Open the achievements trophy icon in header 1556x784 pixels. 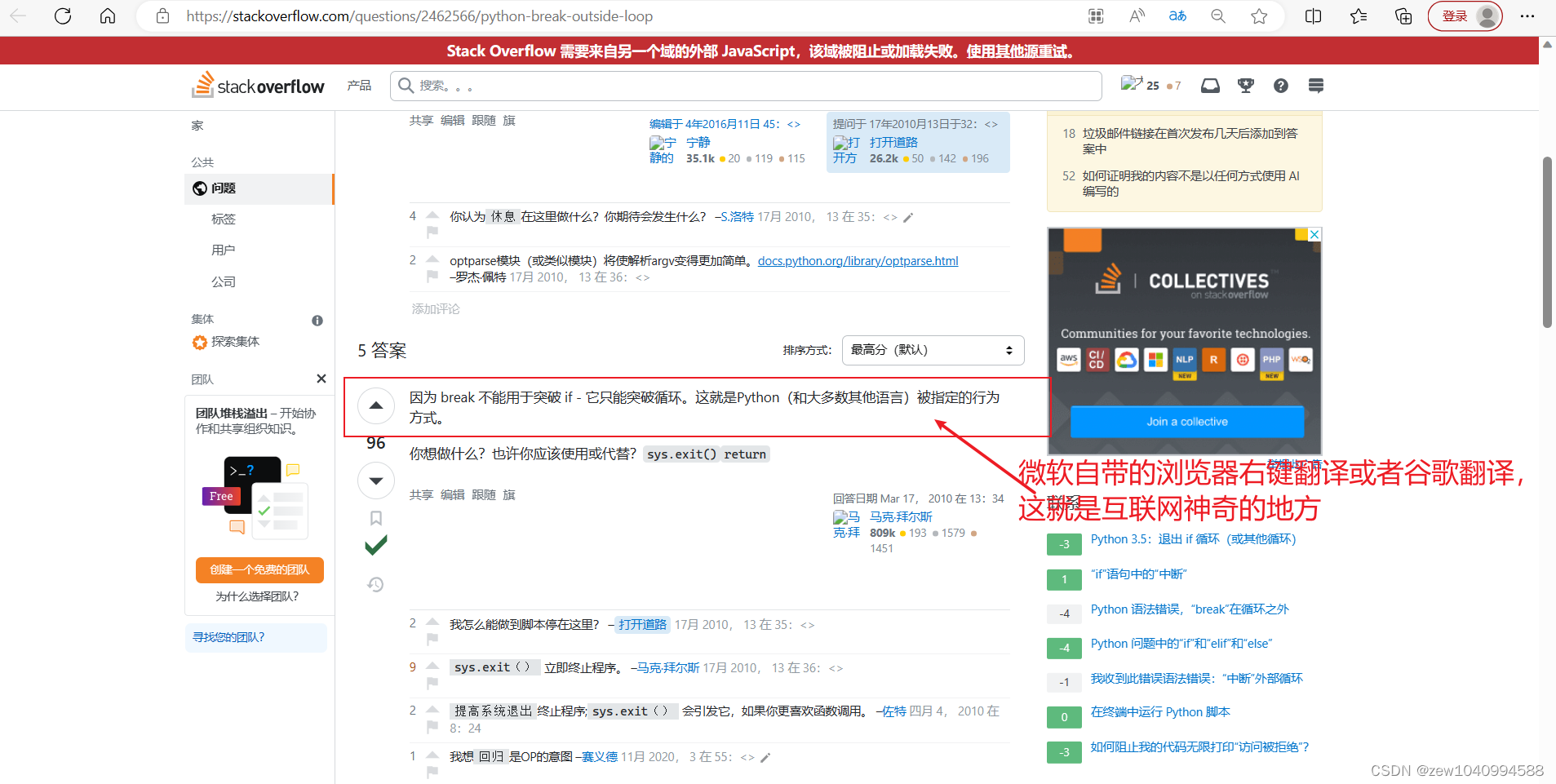[x=1245, y=85]
